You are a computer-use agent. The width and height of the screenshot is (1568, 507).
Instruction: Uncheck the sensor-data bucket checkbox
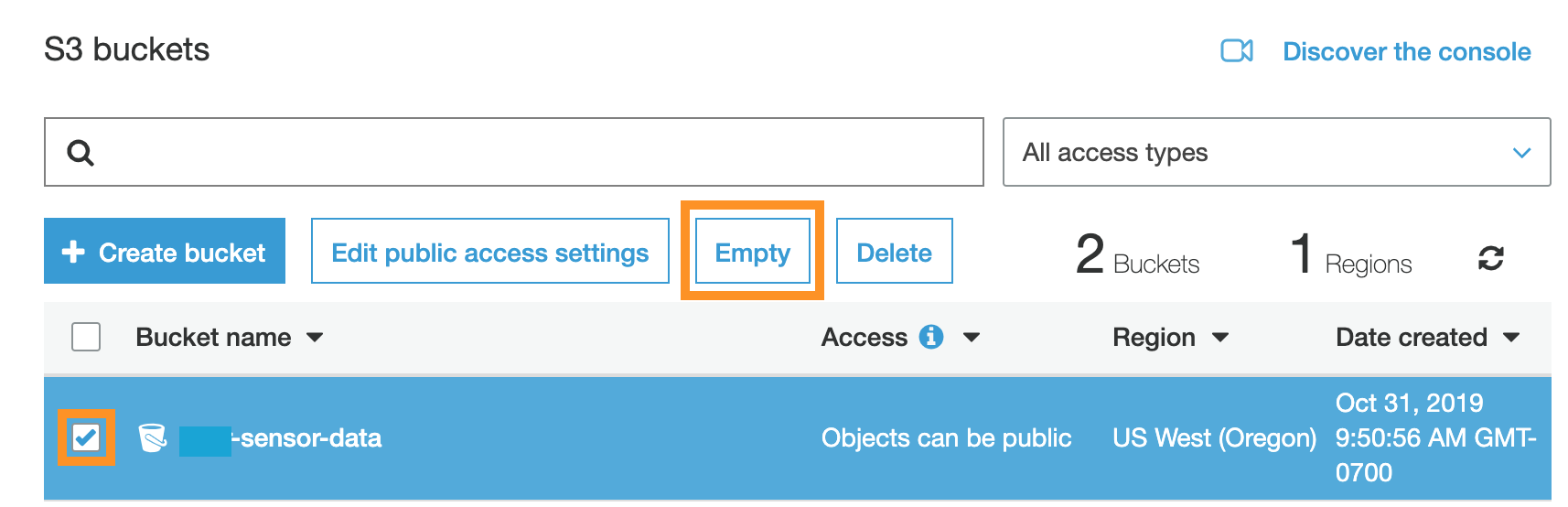[86, 437]
